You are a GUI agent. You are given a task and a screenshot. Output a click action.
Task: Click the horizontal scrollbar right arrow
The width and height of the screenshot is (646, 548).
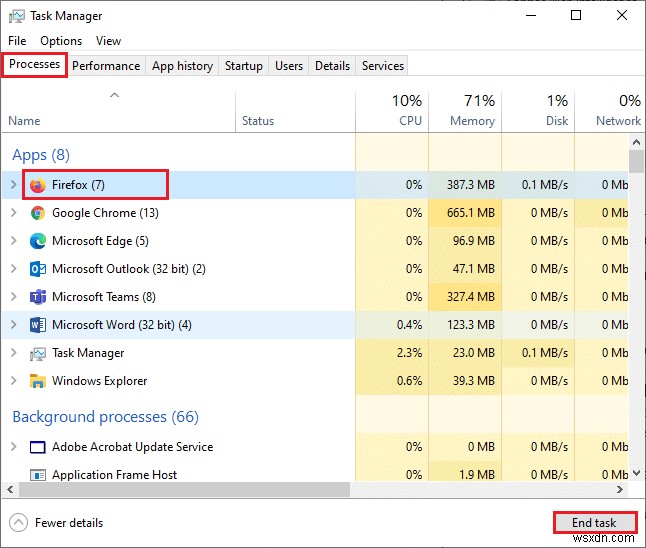tap(620, 489)
